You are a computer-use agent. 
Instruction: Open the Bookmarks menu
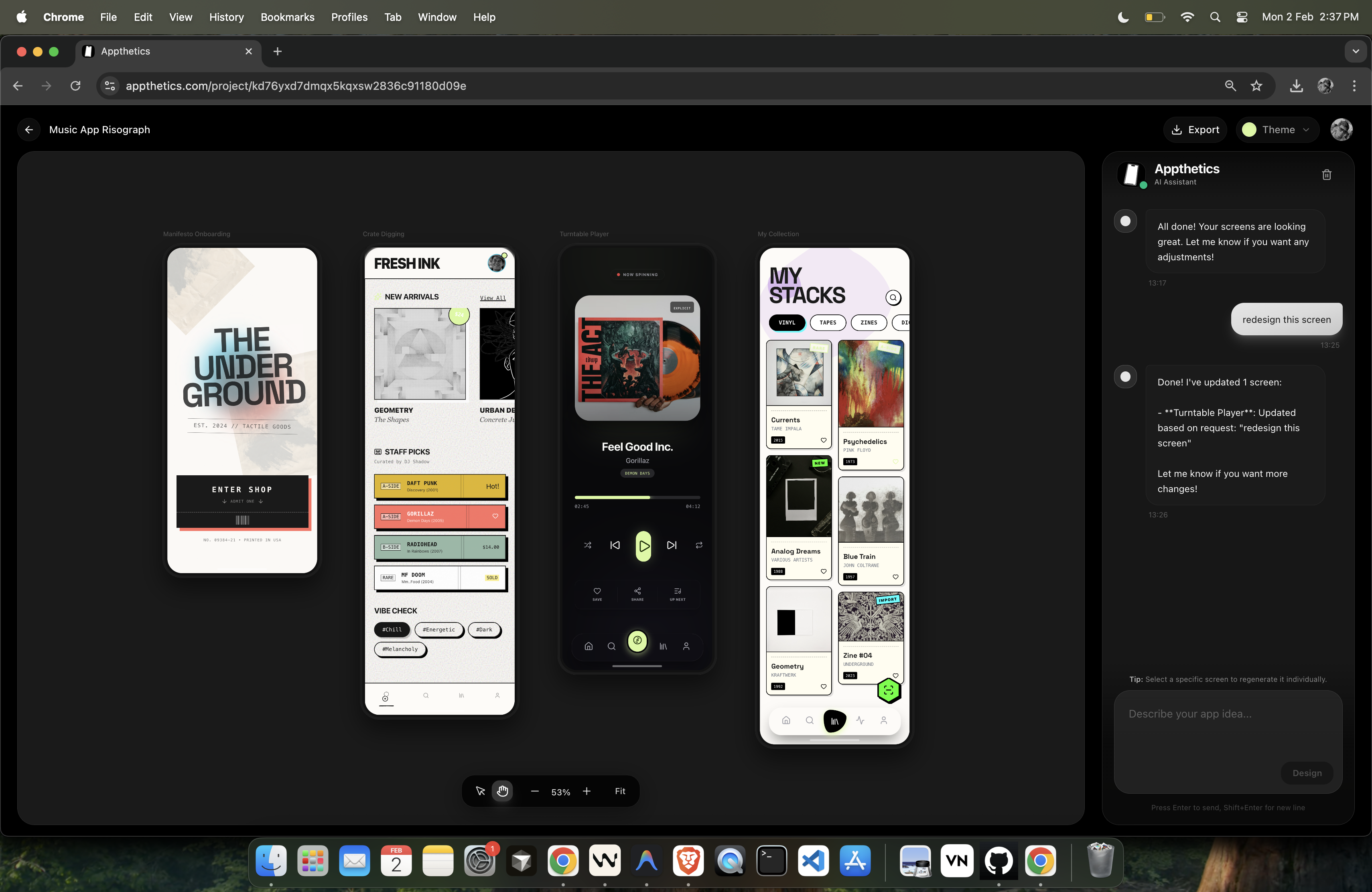pos(287,17)
